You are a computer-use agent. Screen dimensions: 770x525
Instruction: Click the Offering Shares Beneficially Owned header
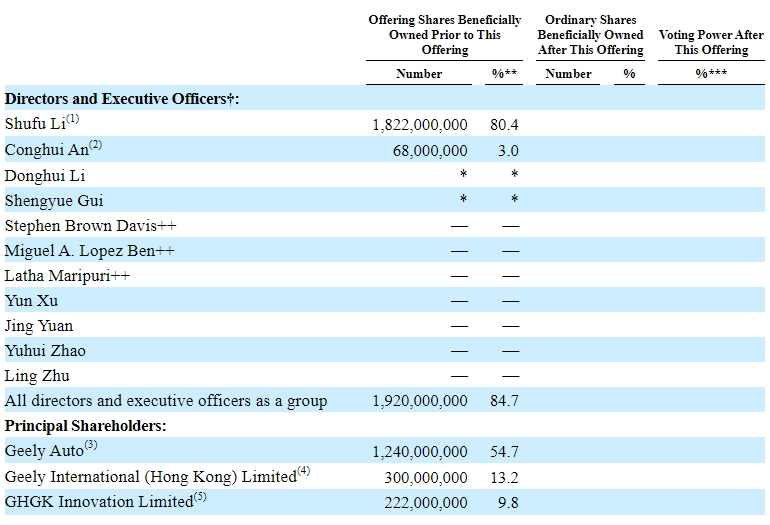point(445,35)
